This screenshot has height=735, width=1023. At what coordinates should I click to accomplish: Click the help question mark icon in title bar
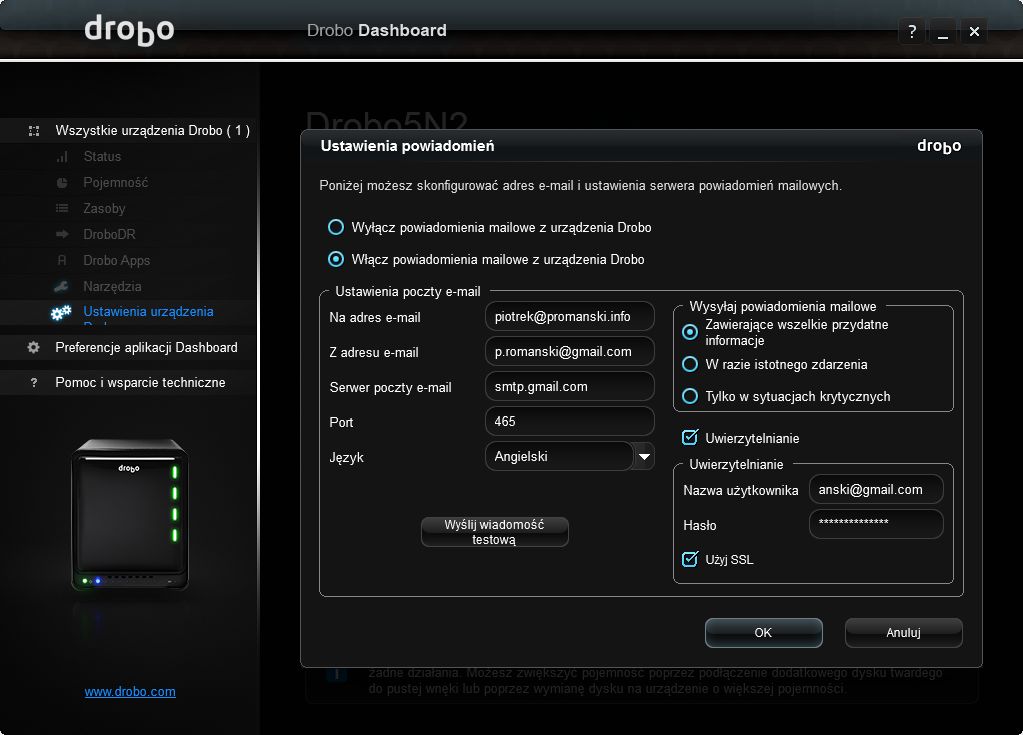(x=912, y=31)
